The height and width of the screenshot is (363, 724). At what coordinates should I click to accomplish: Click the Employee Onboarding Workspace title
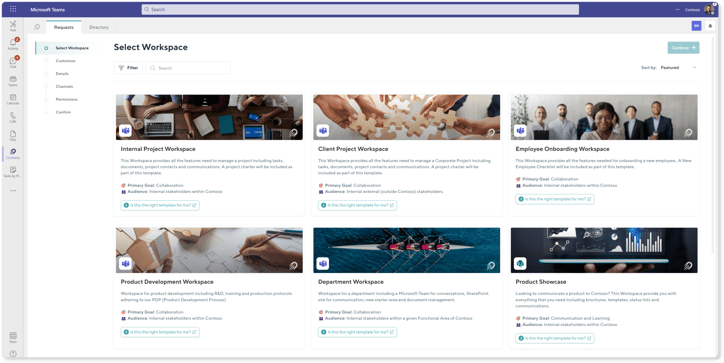coord(562,149)
